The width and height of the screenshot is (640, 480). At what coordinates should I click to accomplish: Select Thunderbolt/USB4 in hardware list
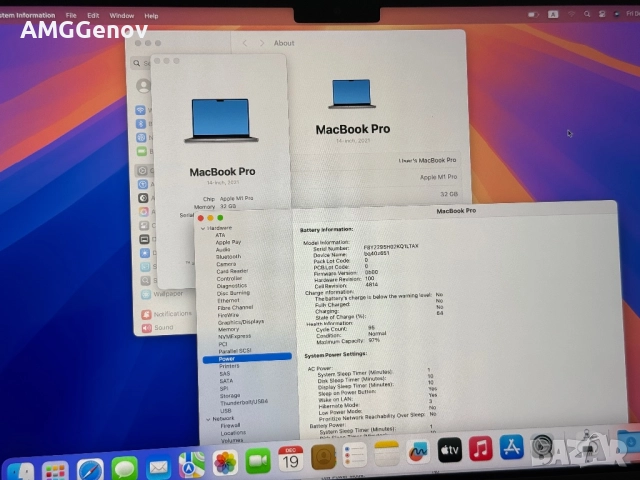tap(244, 402)
